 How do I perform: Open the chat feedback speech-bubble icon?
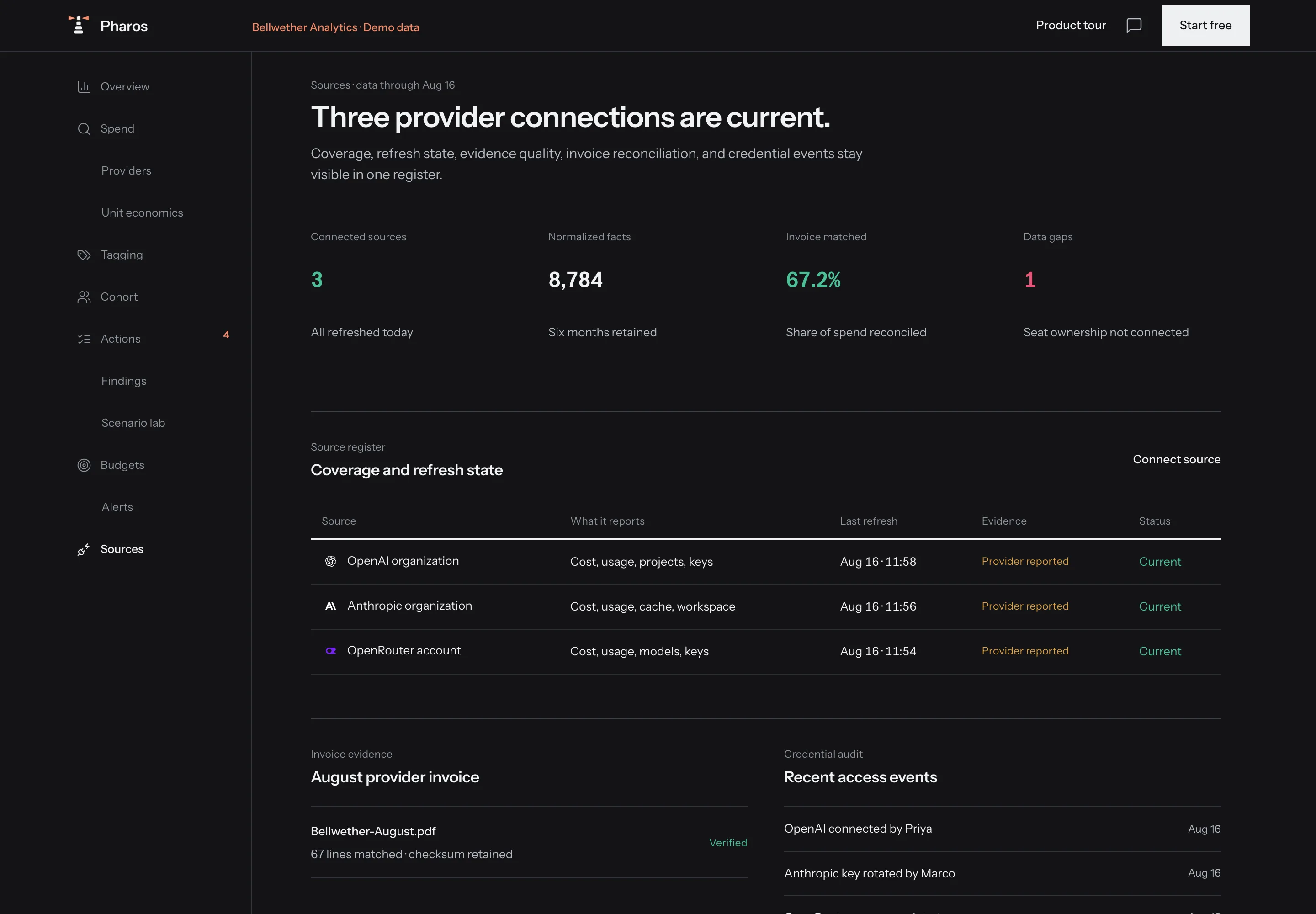(x=1133, y=26)
